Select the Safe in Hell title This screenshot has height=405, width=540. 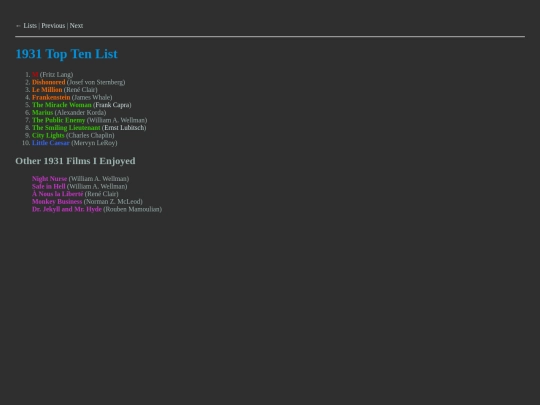pos(49,186)
